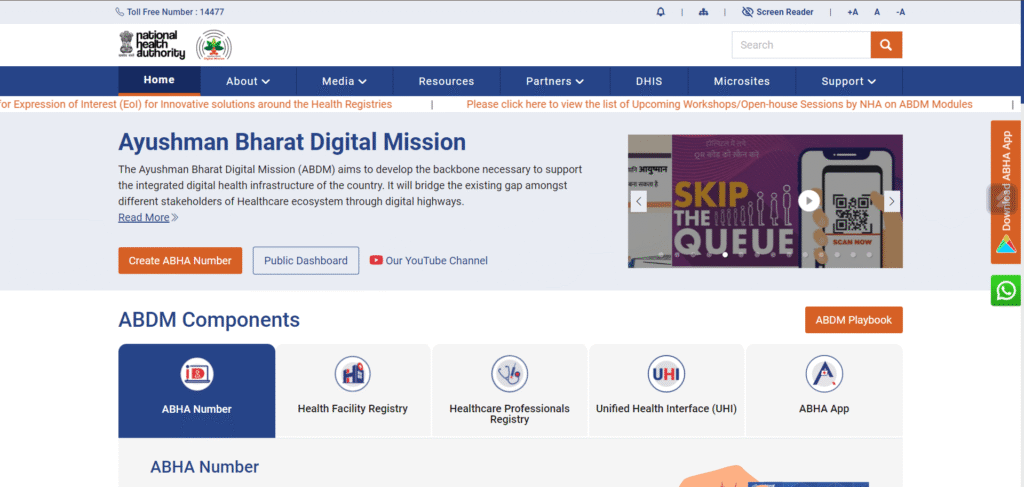1024x487 pixels.
Task: Click the Ayushman Bharat Digital Mission heading
Action: [x=292, y=142]
